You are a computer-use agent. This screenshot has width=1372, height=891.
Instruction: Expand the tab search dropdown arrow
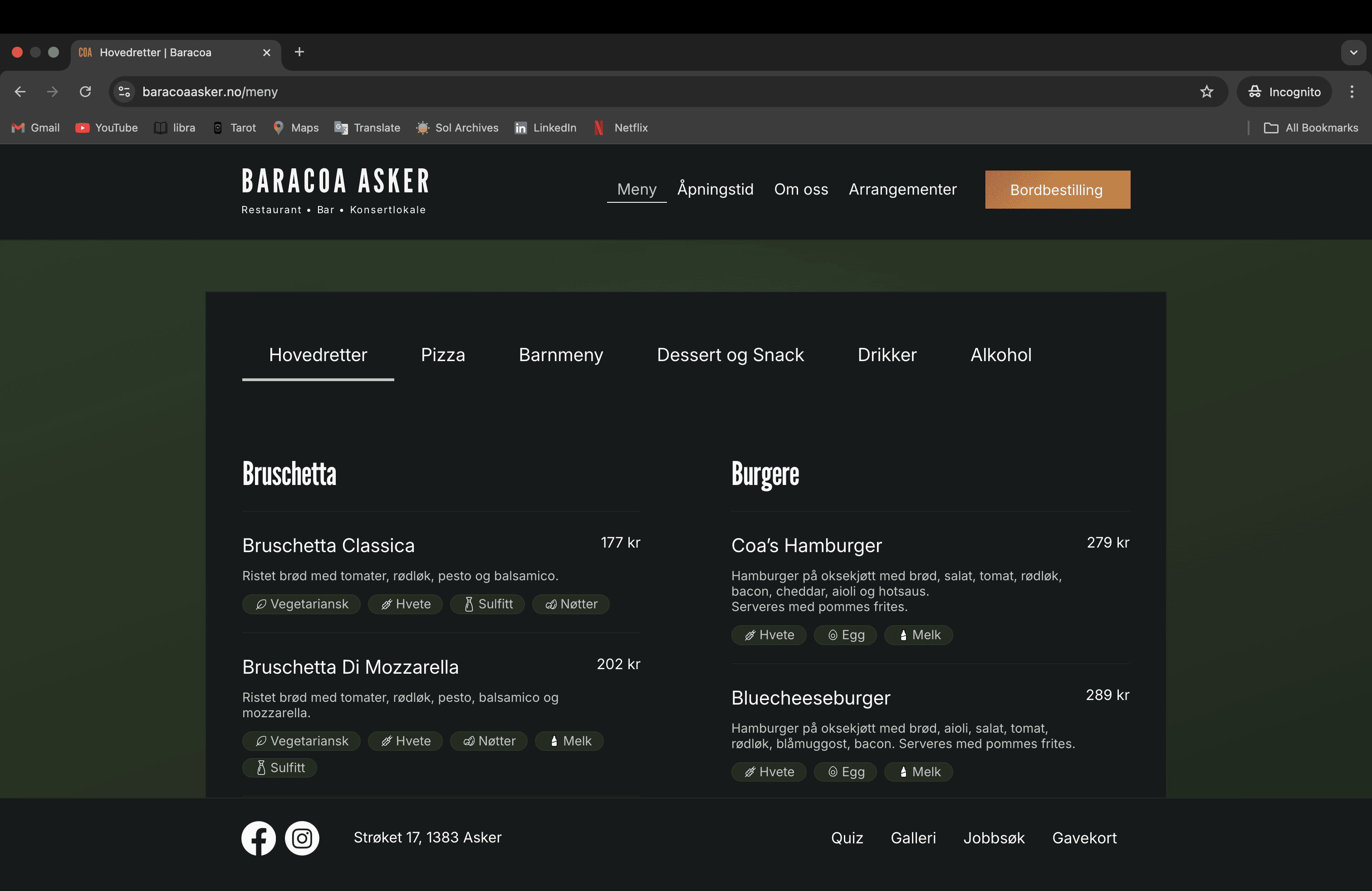point(1353,53)
